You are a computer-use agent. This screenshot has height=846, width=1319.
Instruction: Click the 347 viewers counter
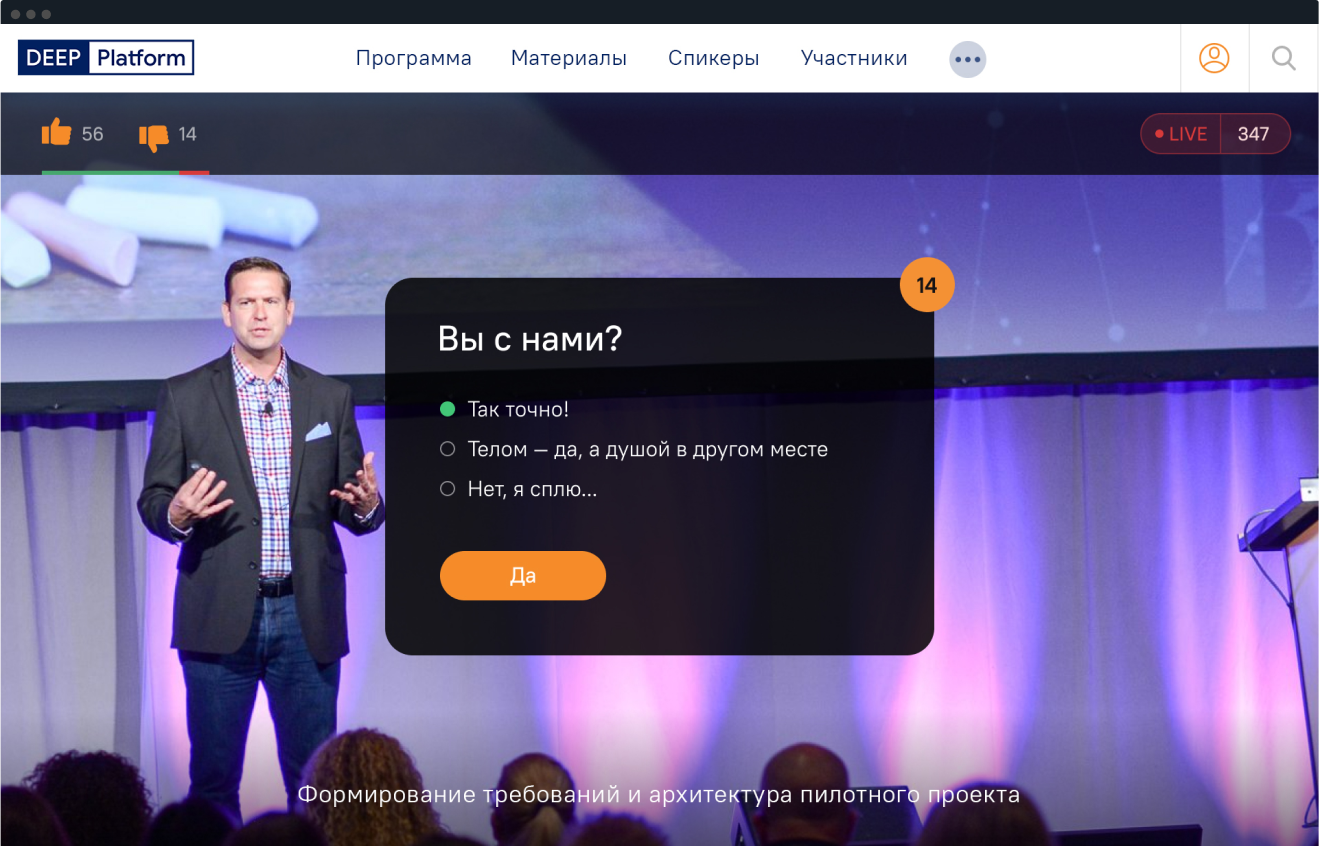coord(1254,134)
